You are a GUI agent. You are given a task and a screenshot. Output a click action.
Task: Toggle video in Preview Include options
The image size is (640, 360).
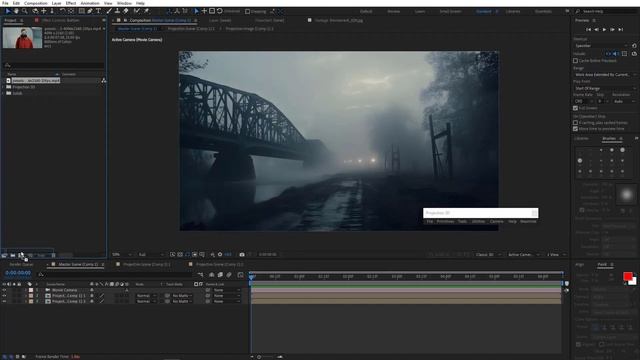click(608, 54)
